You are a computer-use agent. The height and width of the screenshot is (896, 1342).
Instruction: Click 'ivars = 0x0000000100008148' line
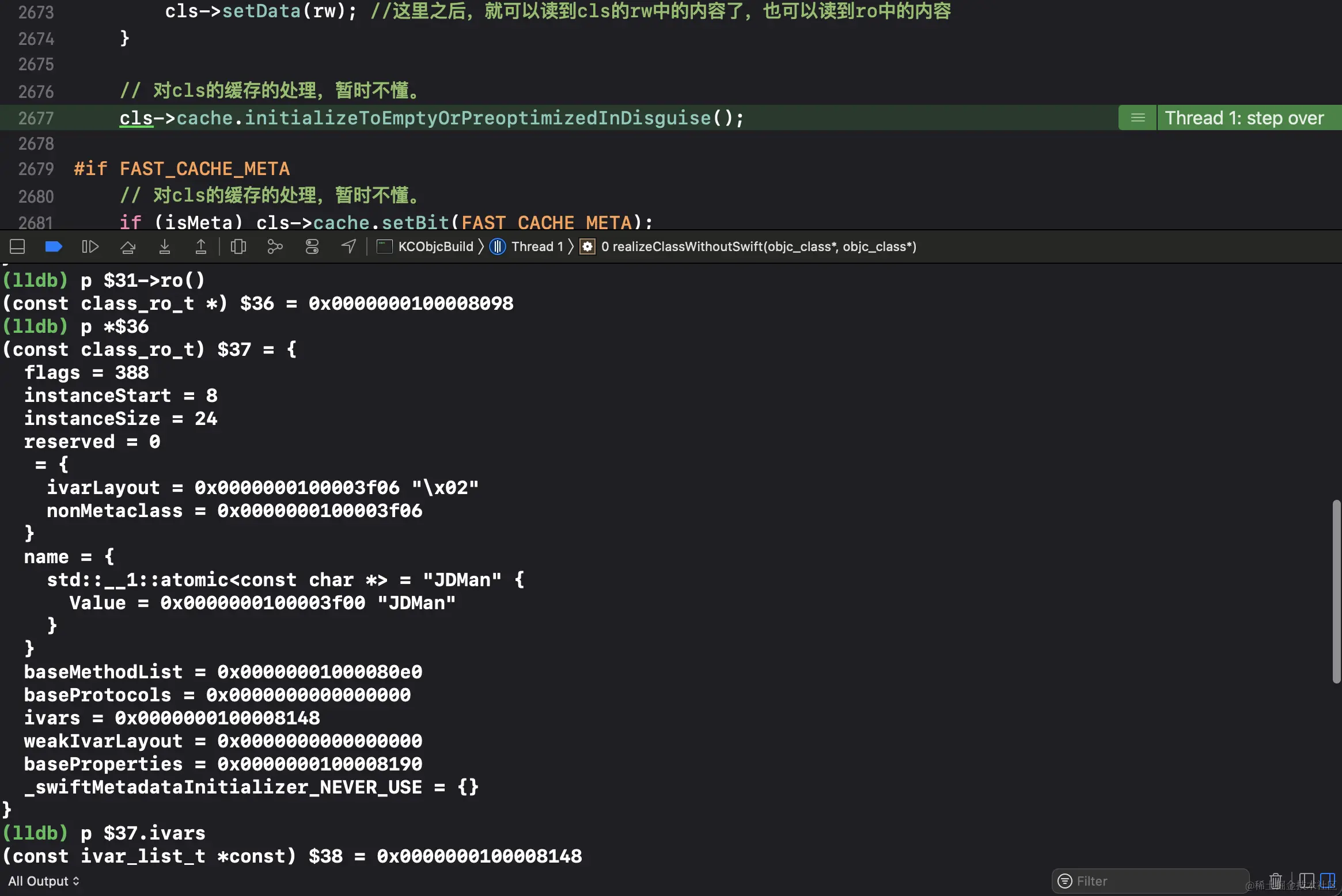point(172,718)
